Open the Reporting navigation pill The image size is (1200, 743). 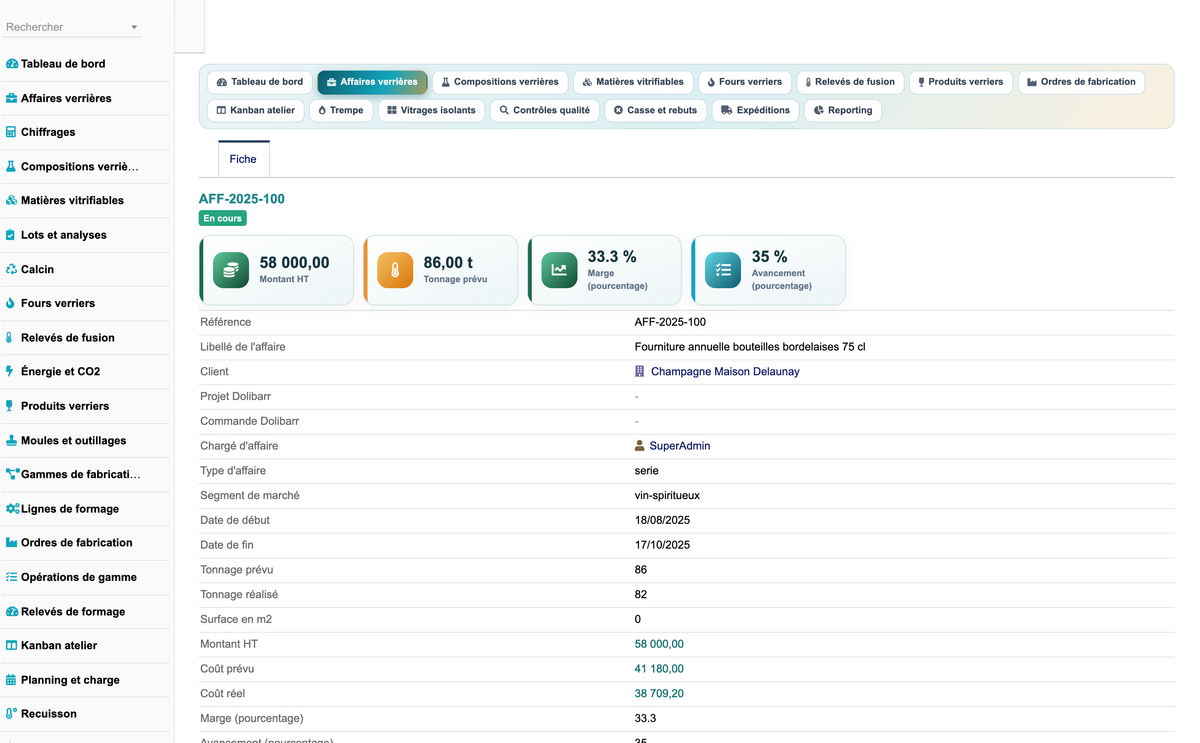point(843,110)
